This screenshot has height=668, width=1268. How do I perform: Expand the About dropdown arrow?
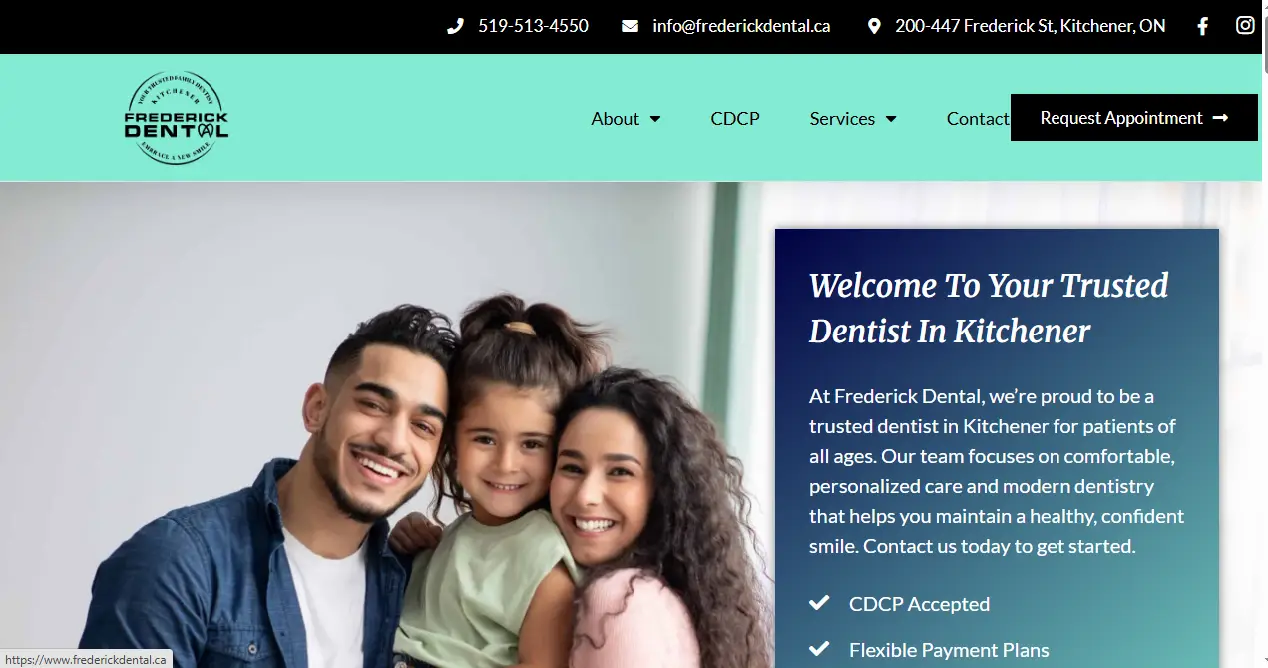[655, 119]
